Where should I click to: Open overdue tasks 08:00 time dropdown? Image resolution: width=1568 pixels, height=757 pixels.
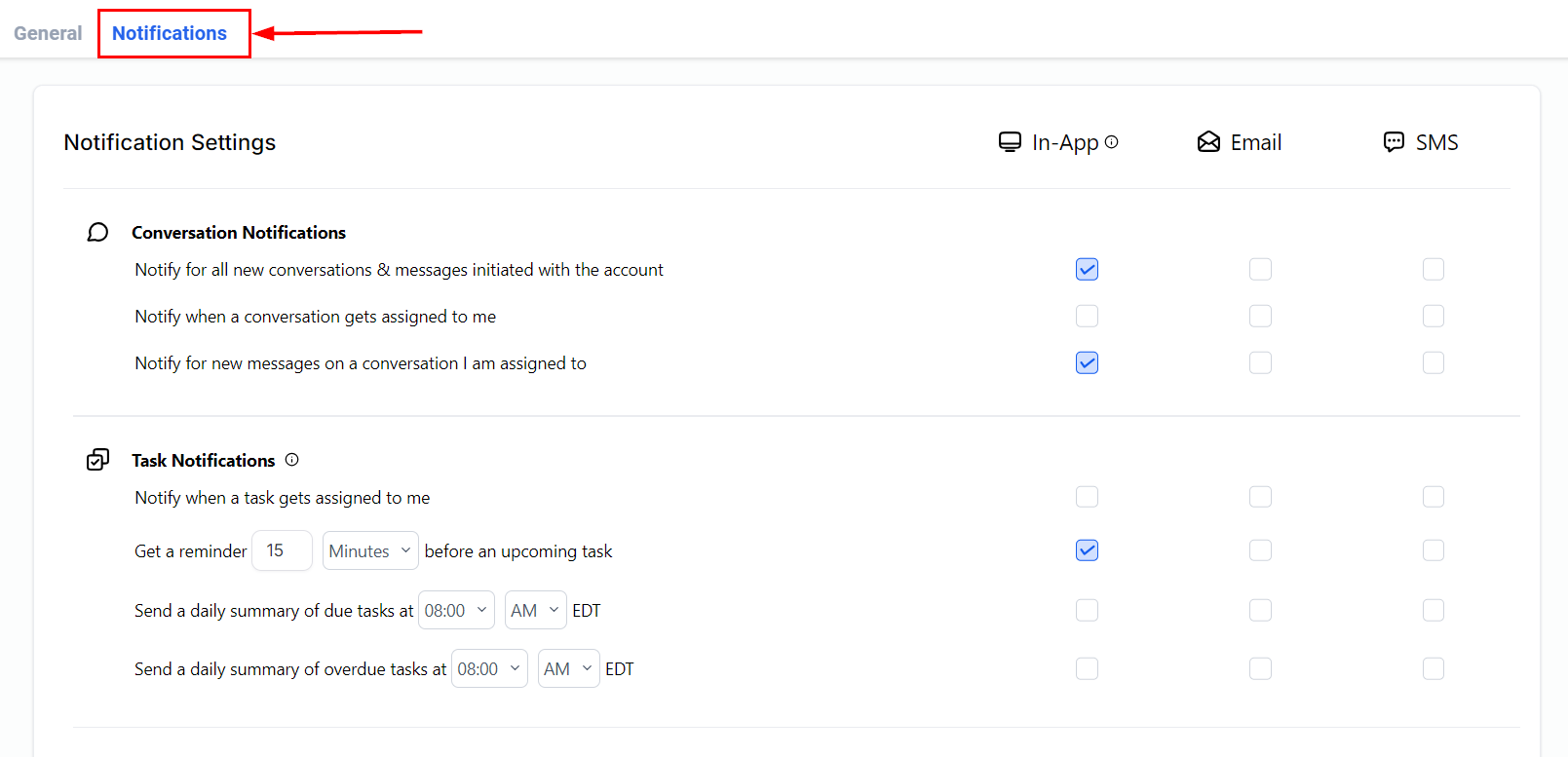click(x=488, y=668)
